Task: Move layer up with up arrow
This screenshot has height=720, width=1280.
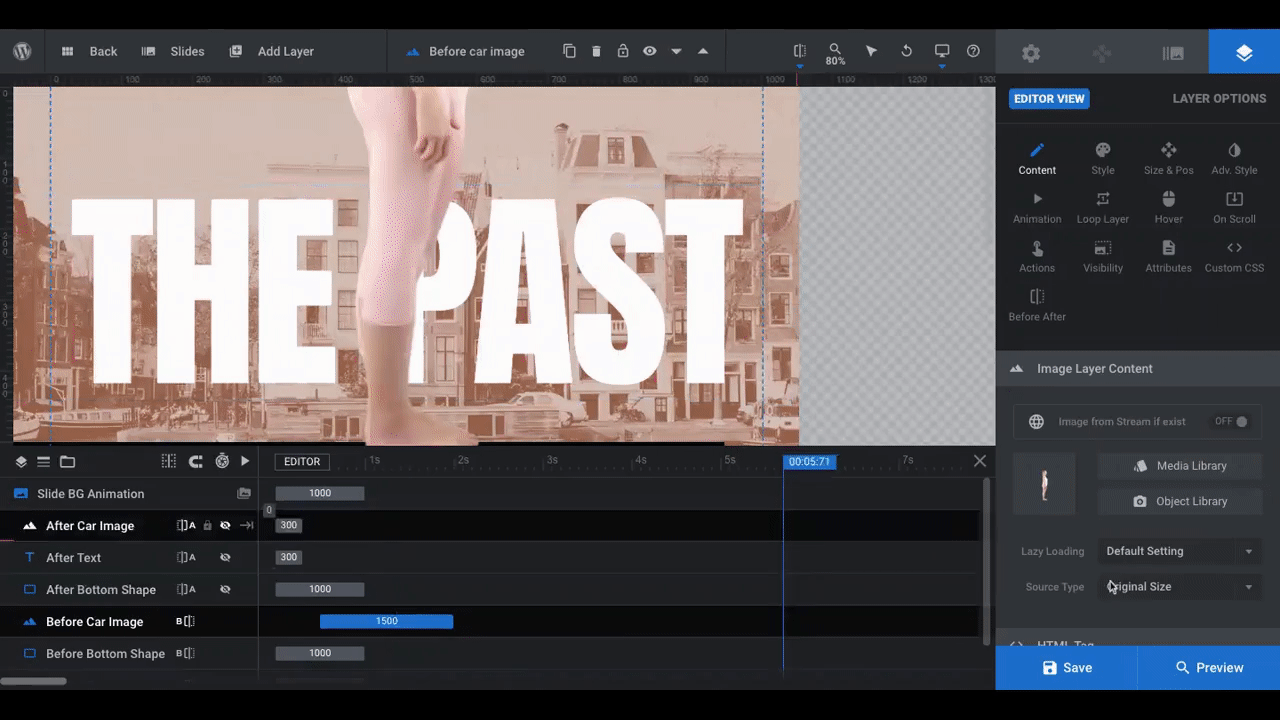Action: coord(703,51)
